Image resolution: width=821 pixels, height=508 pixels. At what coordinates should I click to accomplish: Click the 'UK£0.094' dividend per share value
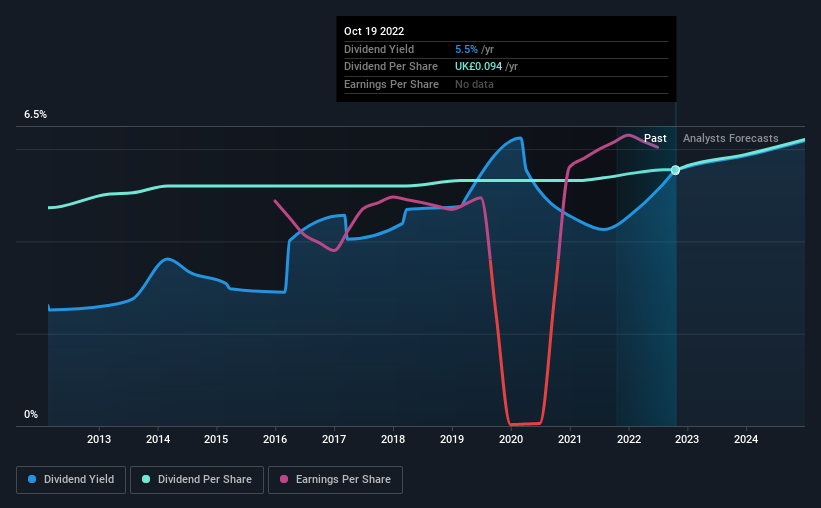coord(478,67)
